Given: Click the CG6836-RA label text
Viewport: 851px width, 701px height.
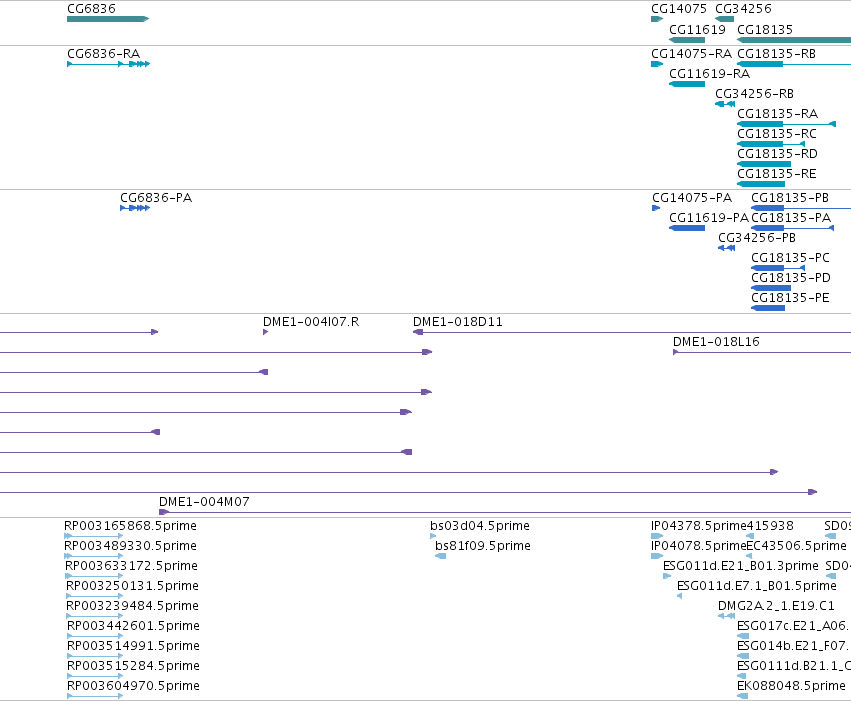Looking at the screenshot, I should 104,54.
